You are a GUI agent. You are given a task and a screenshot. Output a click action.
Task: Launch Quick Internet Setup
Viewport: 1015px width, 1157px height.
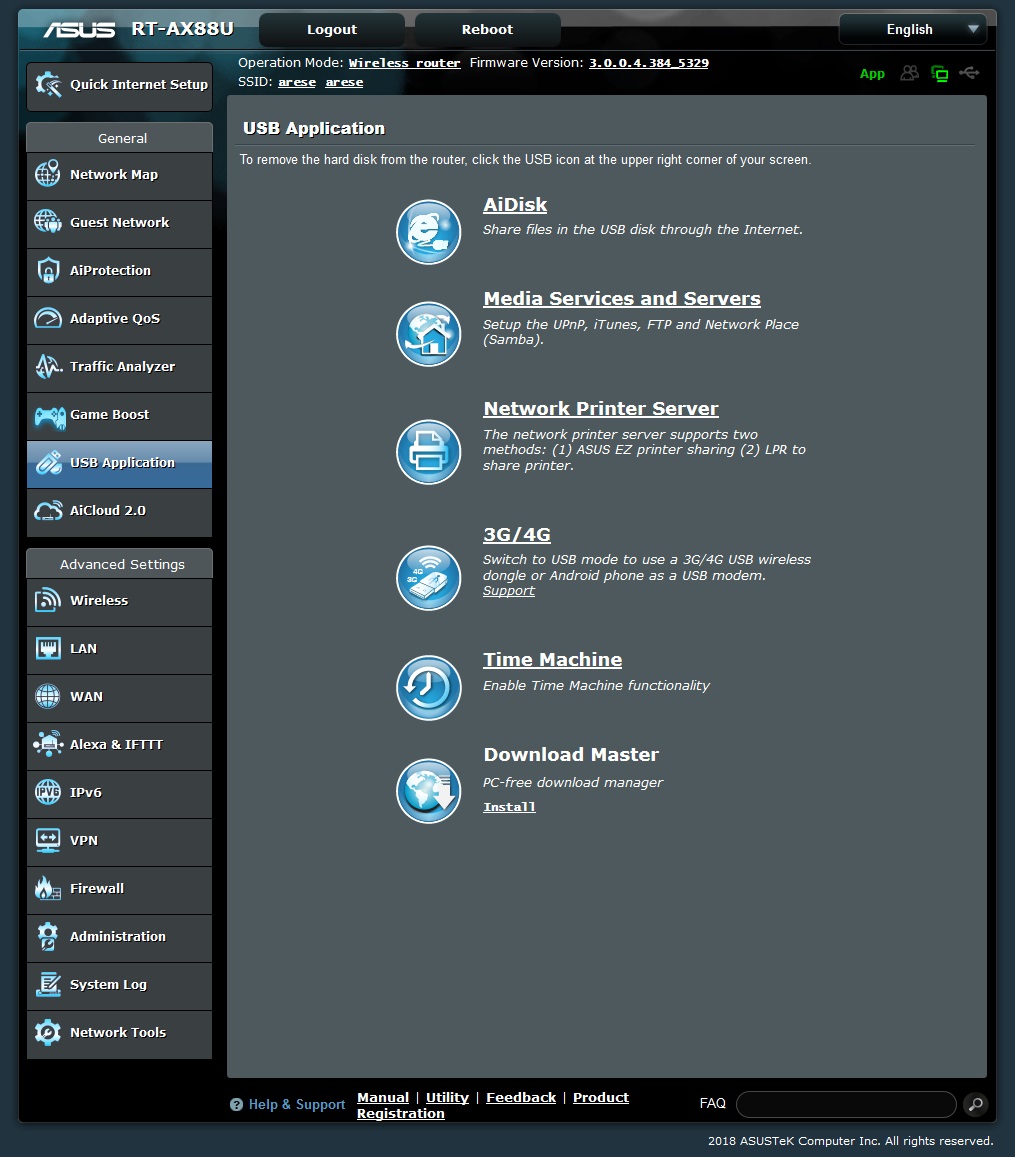(x=119, y=86)
